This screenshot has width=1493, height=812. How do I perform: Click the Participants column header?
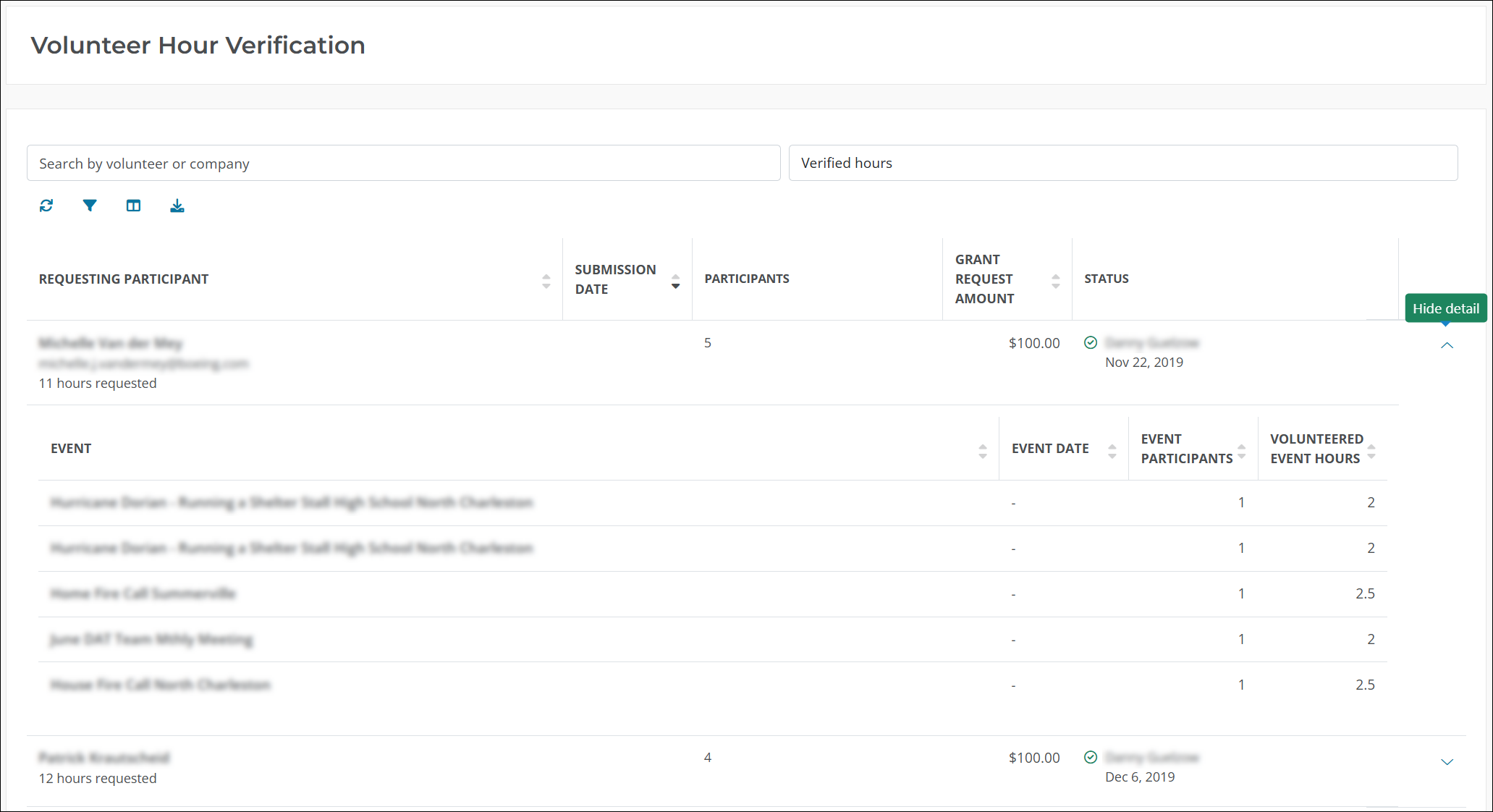[x=747, y=279]
